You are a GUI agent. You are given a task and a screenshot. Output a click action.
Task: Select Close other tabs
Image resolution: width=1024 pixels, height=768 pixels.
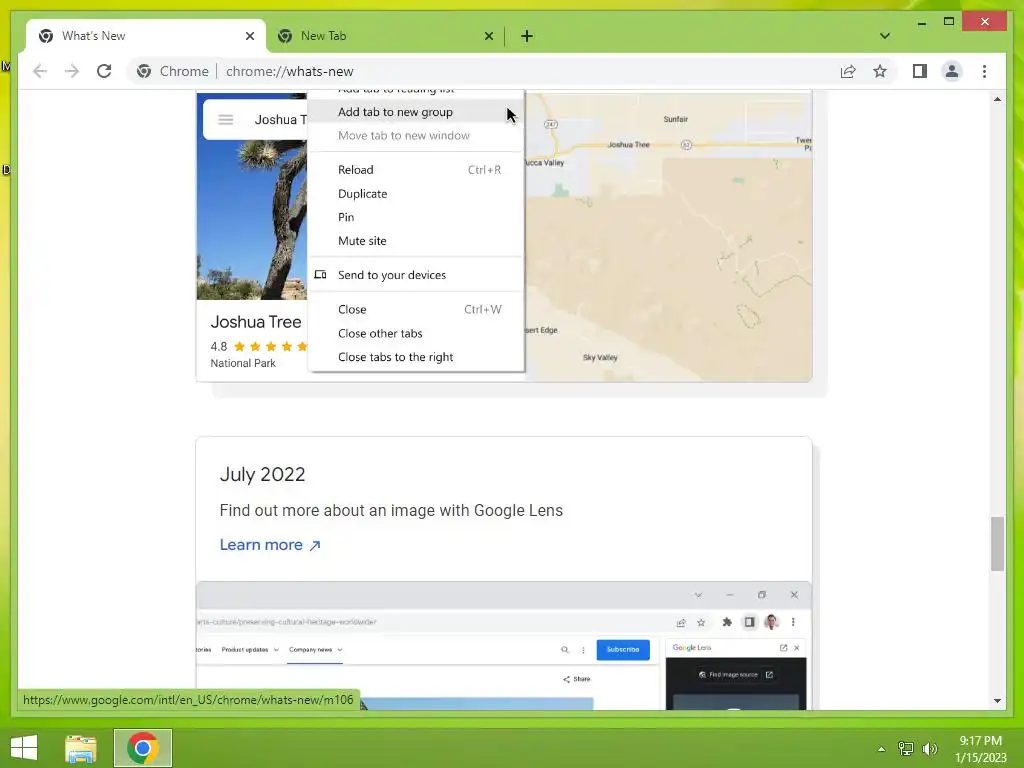[416, 333]
